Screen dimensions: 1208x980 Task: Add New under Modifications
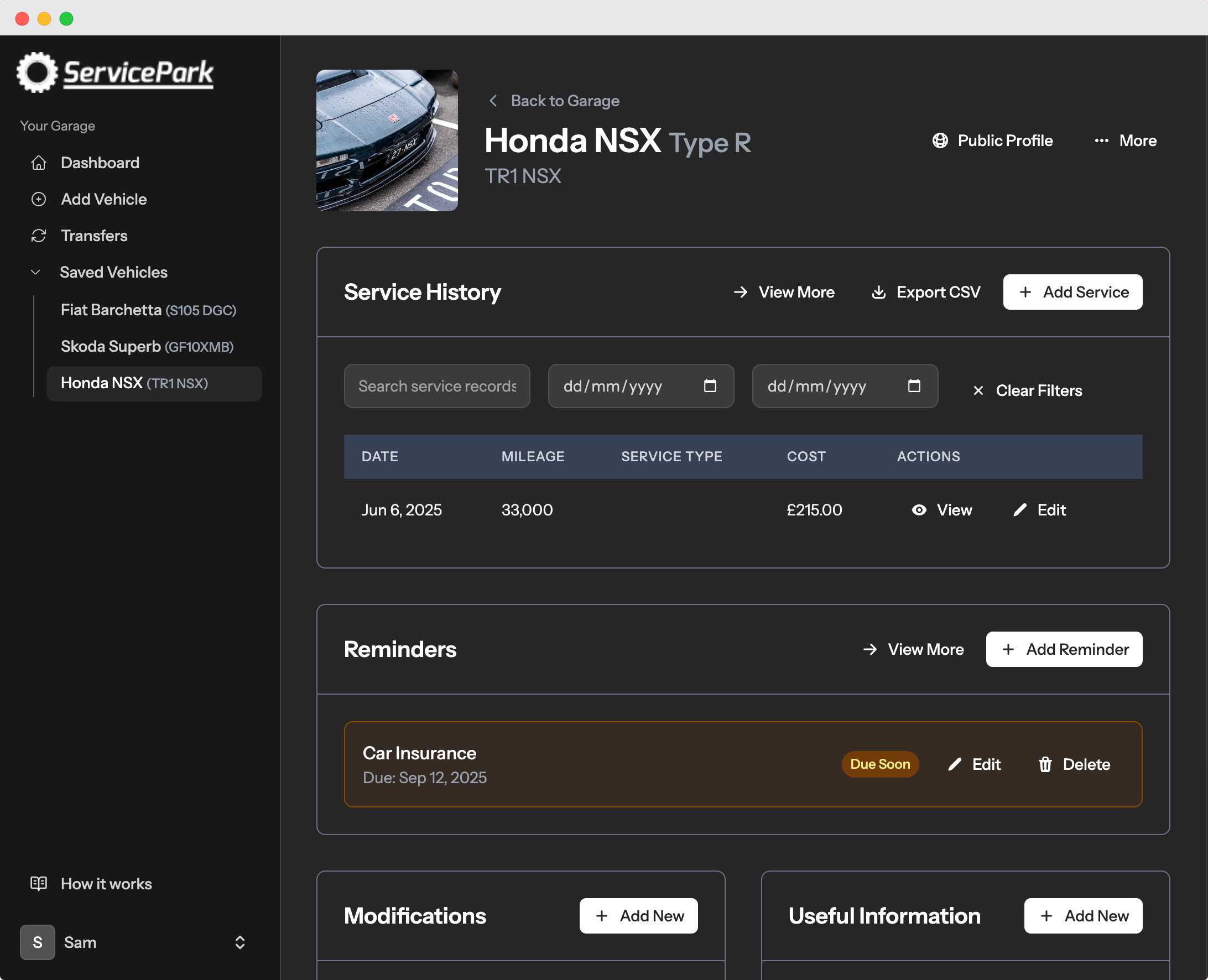pos(639,916)
